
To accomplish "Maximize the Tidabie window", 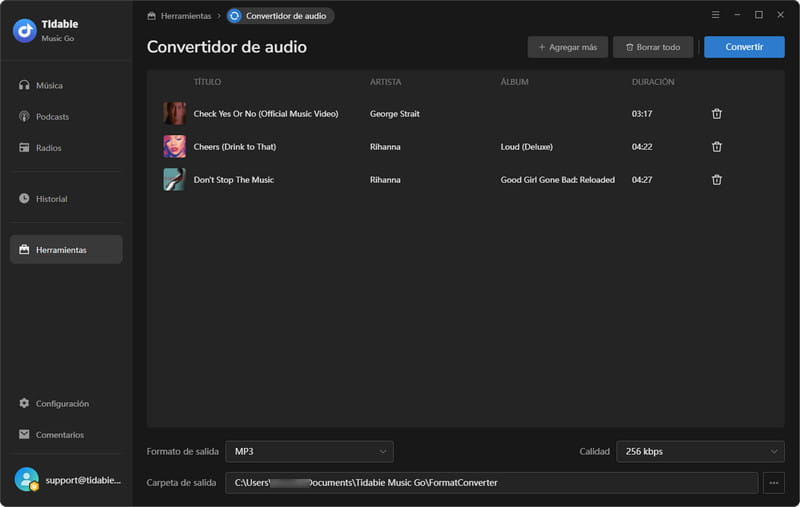I will (759, 15).
